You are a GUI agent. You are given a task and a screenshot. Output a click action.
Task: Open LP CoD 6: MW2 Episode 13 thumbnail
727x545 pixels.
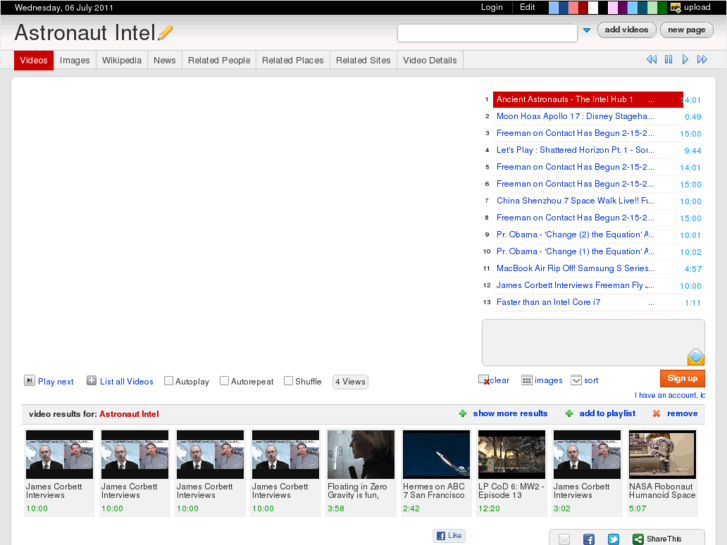pos(511,455)
